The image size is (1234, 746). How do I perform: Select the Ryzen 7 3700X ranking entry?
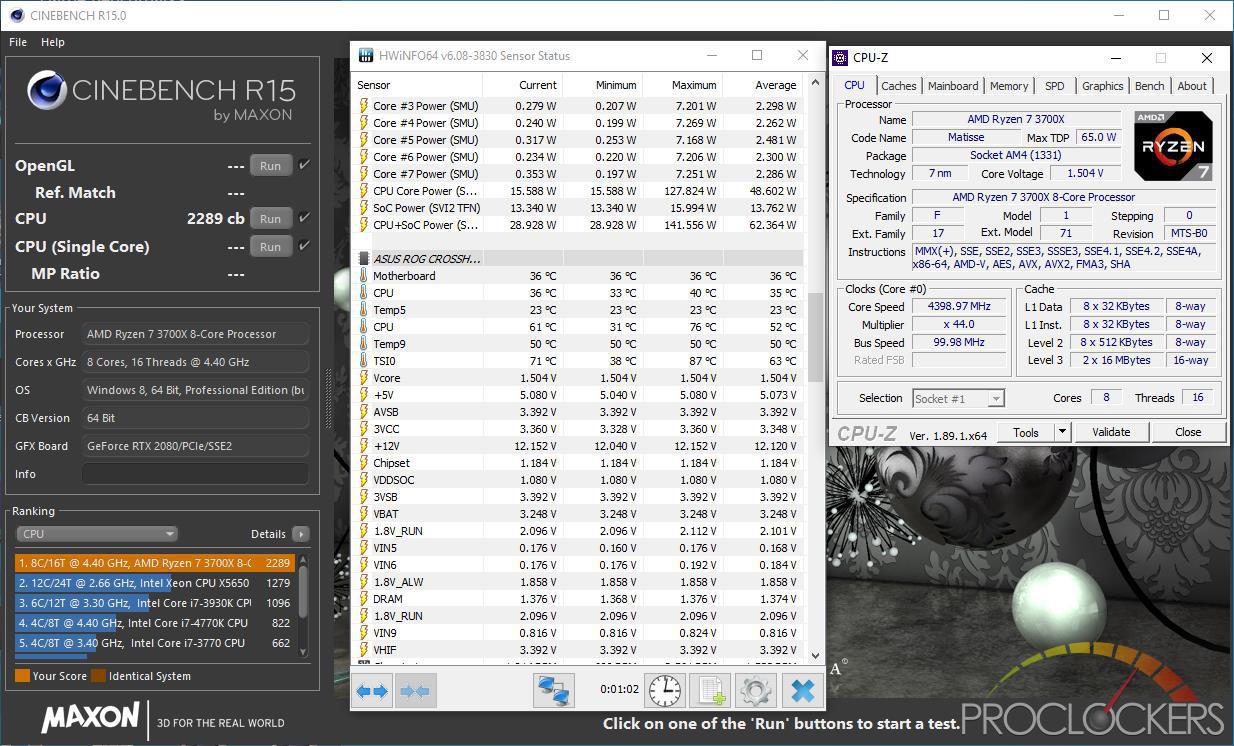pos(154,563)
